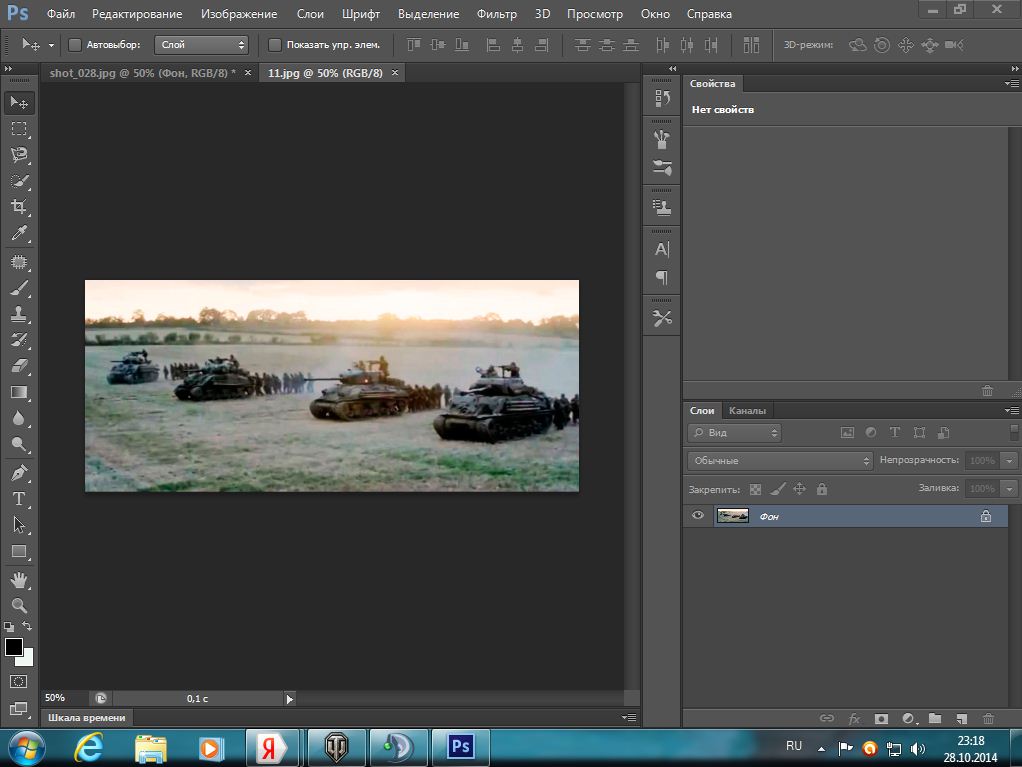Select the Hand tool
This screenshot has height=767, width=1022.
point(19,579)
